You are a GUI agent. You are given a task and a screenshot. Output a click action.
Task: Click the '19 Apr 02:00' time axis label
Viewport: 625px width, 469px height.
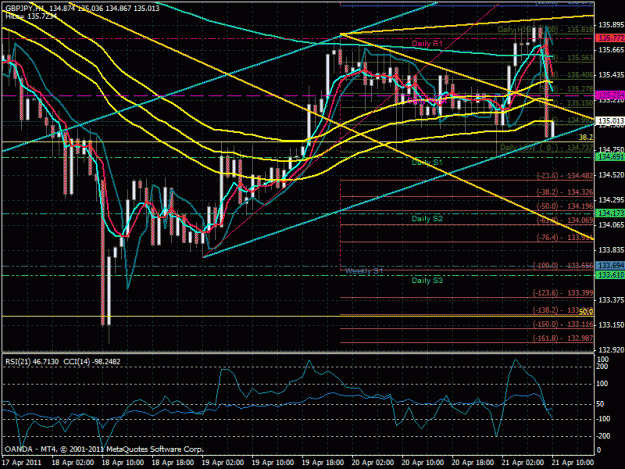223,463
